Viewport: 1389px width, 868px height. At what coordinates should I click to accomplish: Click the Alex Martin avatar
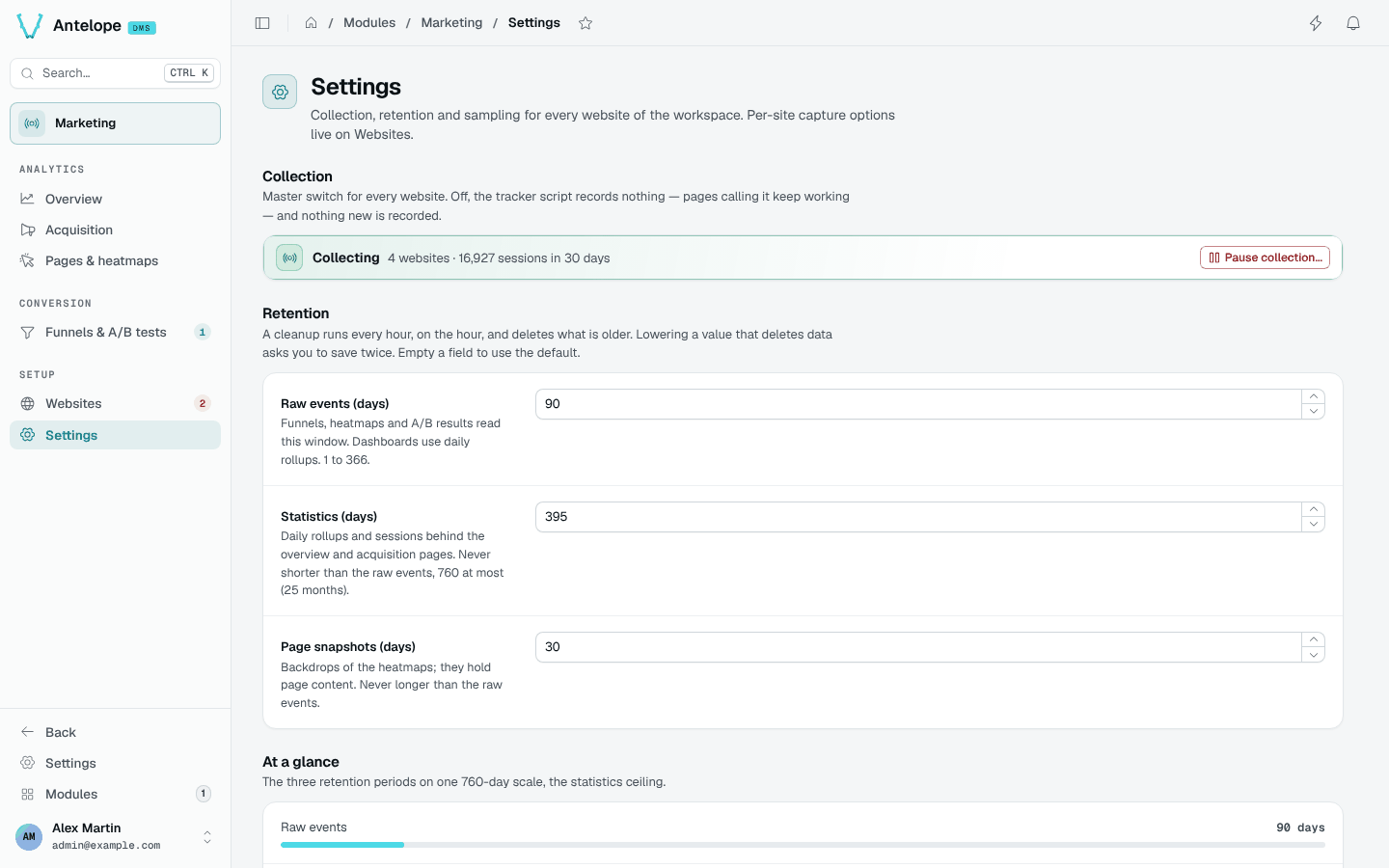click(29, 837)
